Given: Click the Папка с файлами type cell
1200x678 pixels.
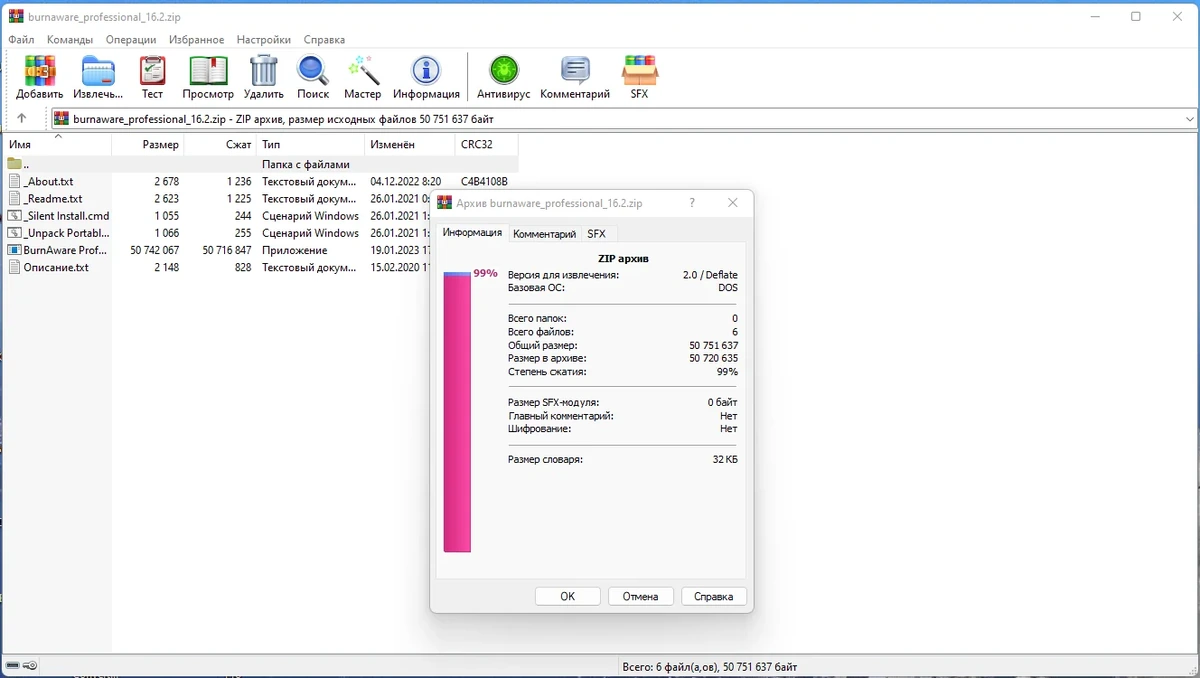Looking at the screenshot, I should (x=306, y=164).
